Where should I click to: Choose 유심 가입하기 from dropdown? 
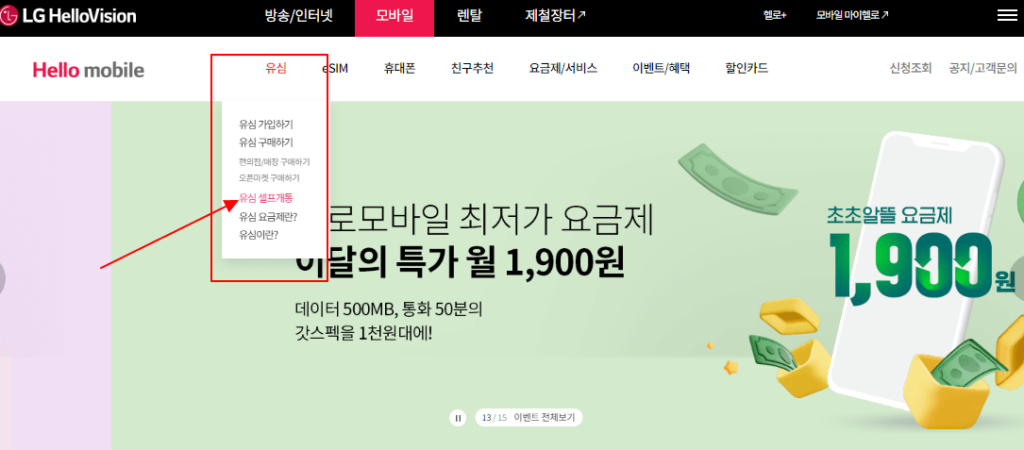click(266, 123)
